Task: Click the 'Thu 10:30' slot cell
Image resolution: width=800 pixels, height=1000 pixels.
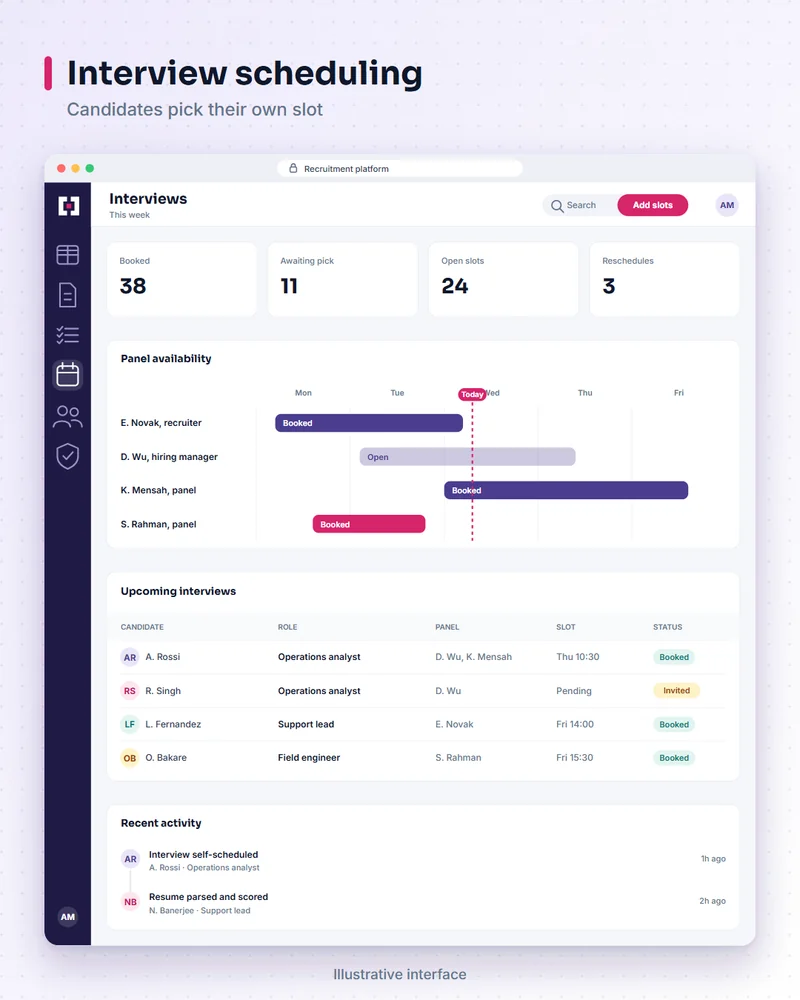Action: [577, 657]
